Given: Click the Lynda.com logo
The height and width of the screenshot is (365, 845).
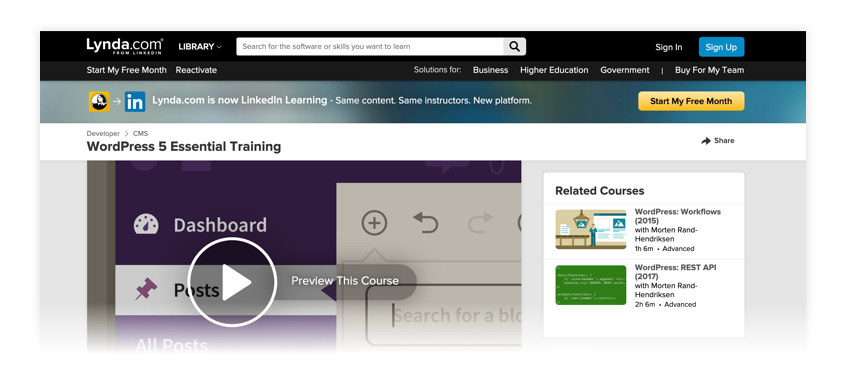Looking at the screenshot, I should pos(124,46).
